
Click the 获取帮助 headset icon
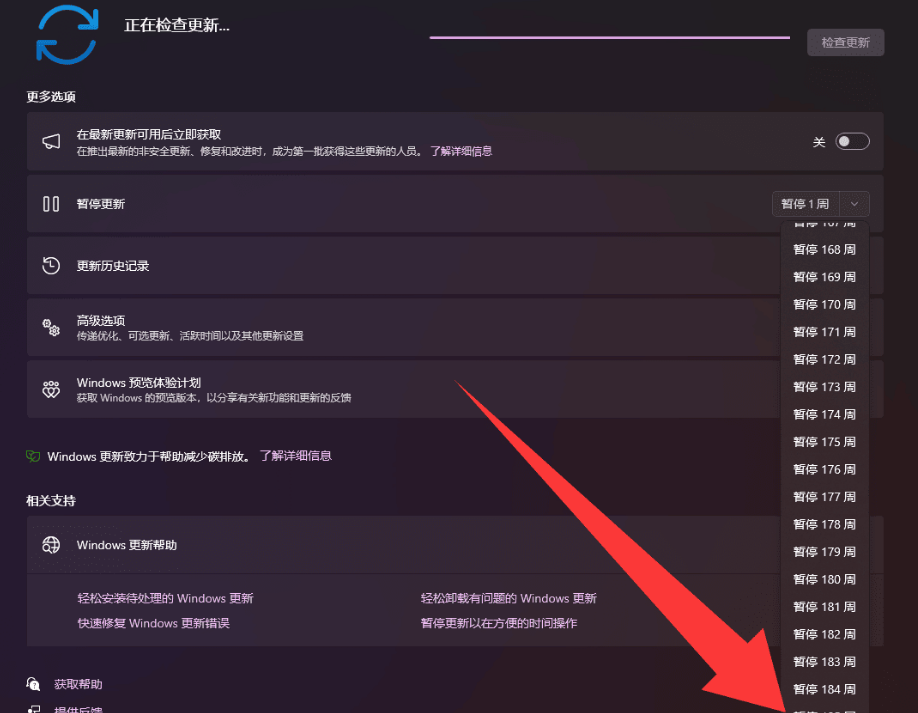point(33,684)
